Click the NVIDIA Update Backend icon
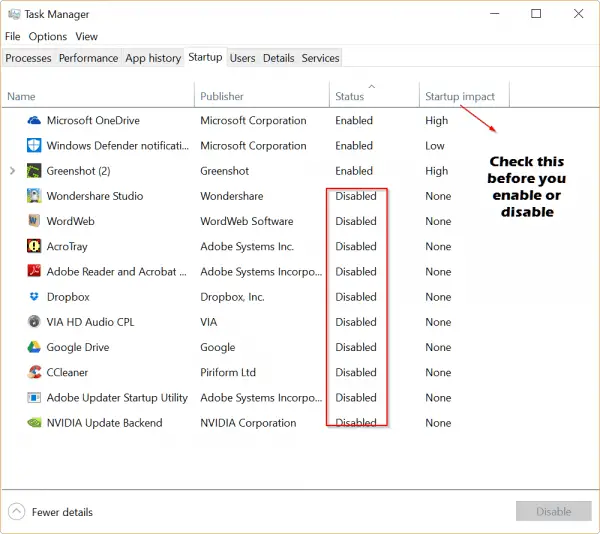Screen dimensions: 600x534 coord(34,423)
